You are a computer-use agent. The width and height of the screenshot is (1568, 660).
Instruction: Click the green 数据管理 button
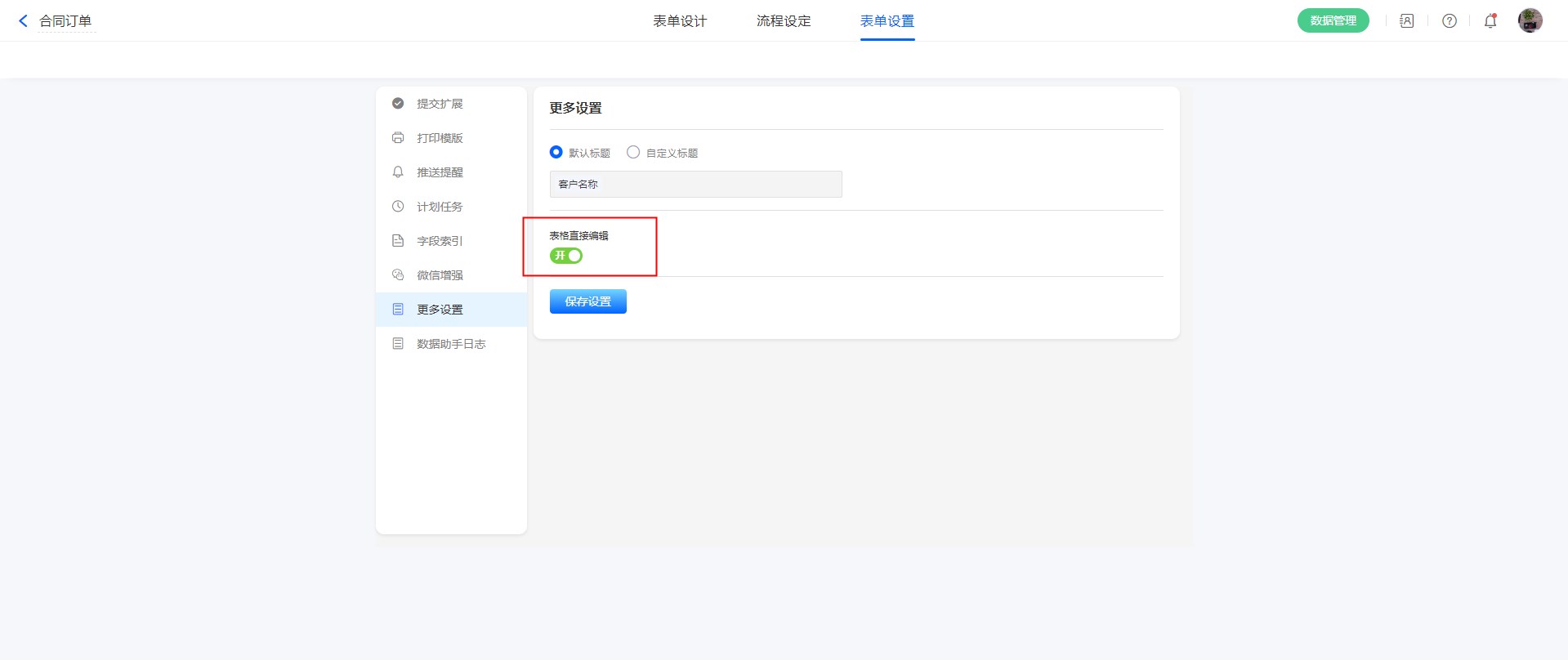coord(1333,21)
